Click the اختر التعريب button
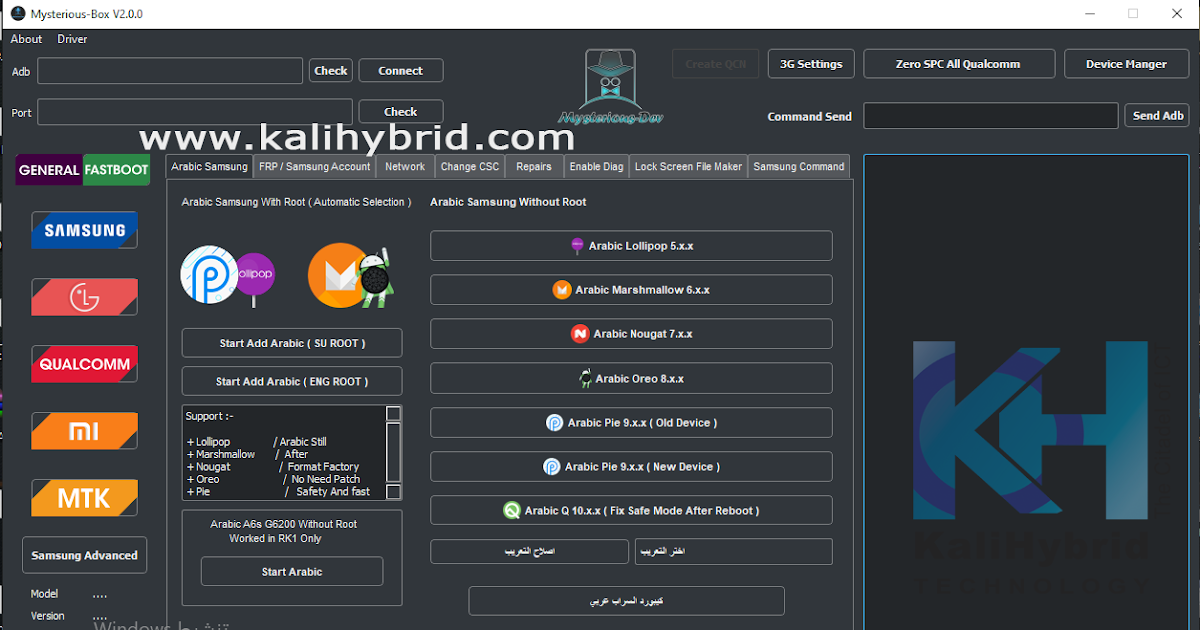The height and width of the screenshot is (630, 1200). coord(733,552)
